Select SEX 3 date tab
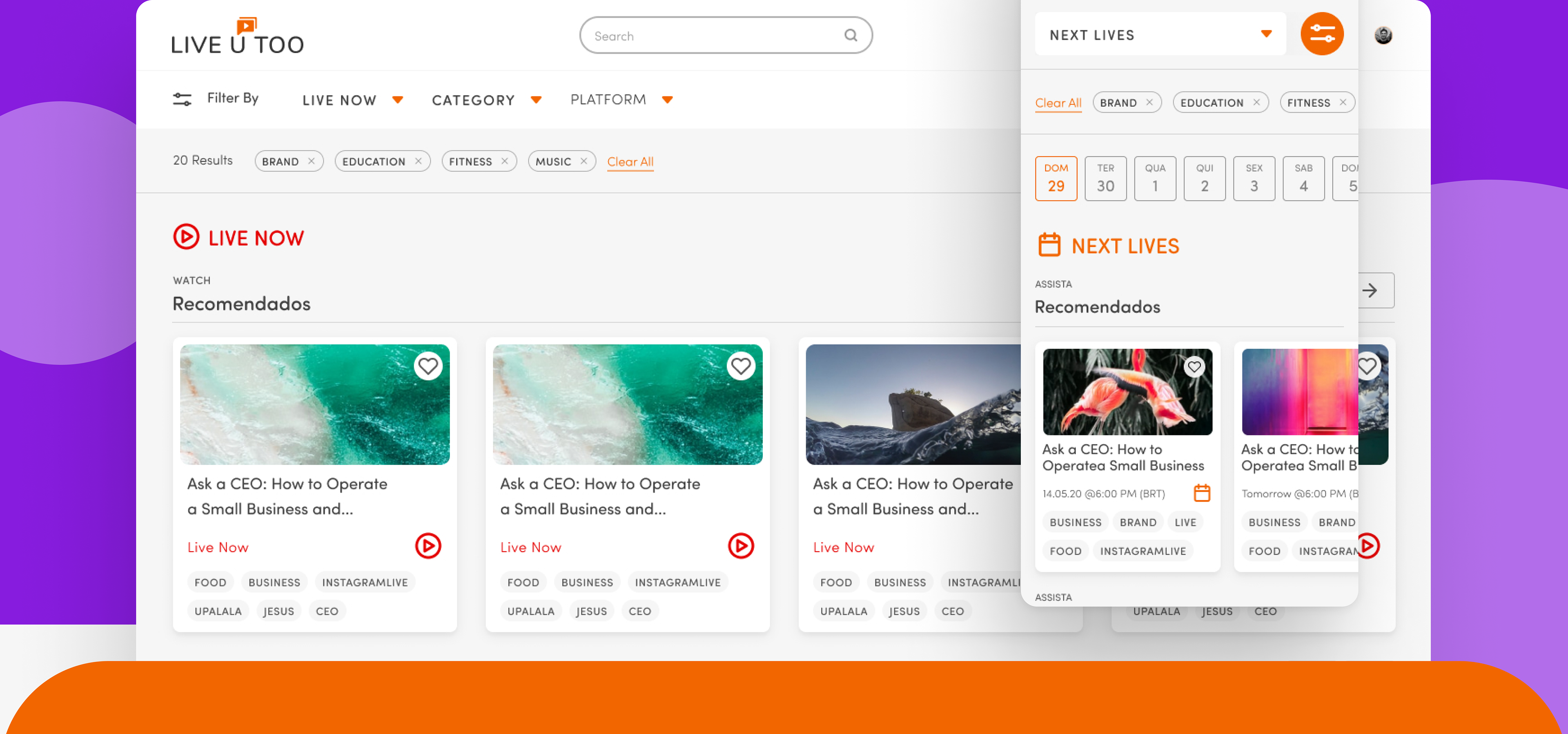 click(x=1254, y=178)
